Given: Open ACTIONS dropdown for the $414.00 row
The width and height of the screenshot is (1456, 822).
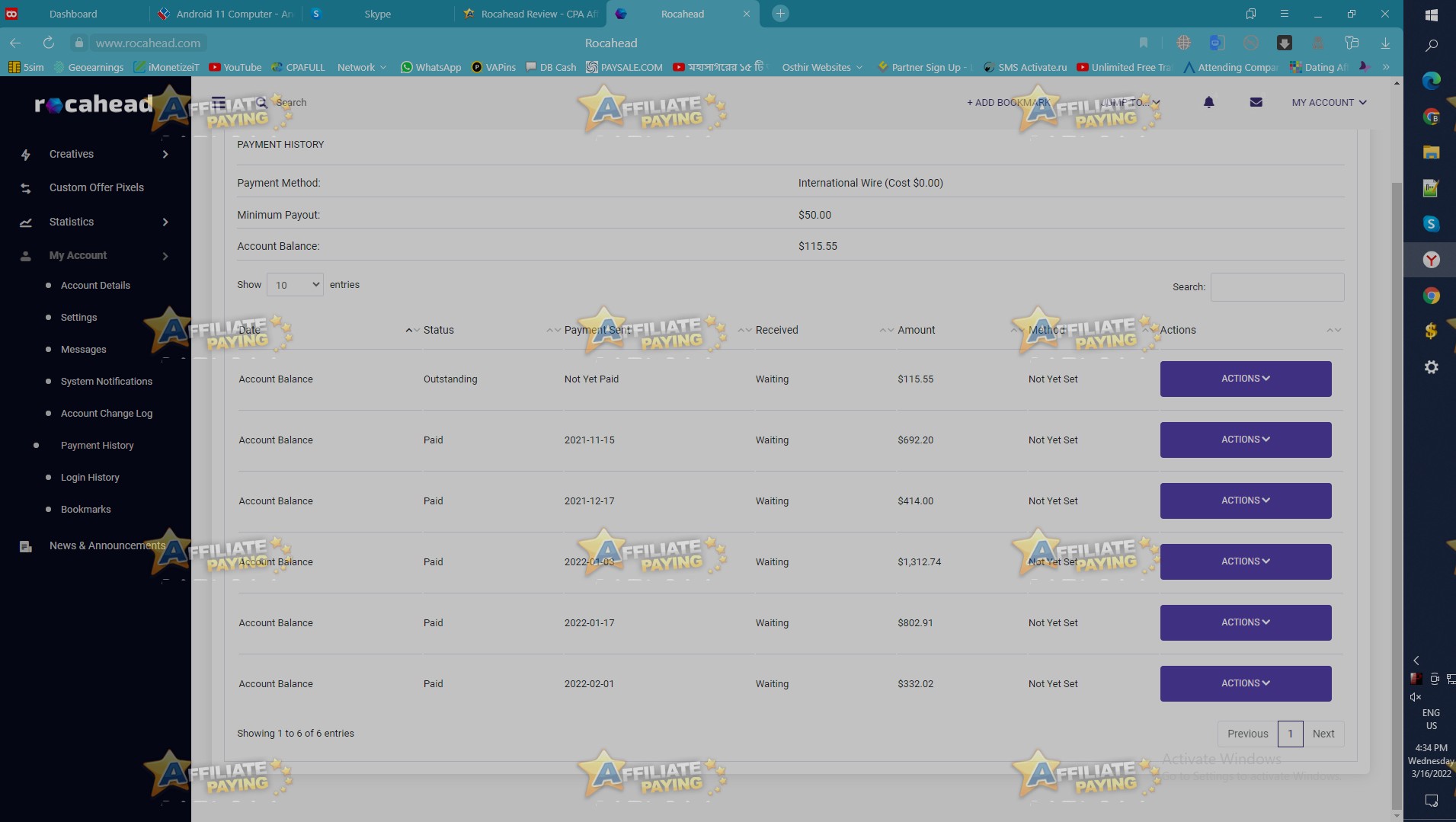Looking at the screenshot, I should tap(1246, 501).
